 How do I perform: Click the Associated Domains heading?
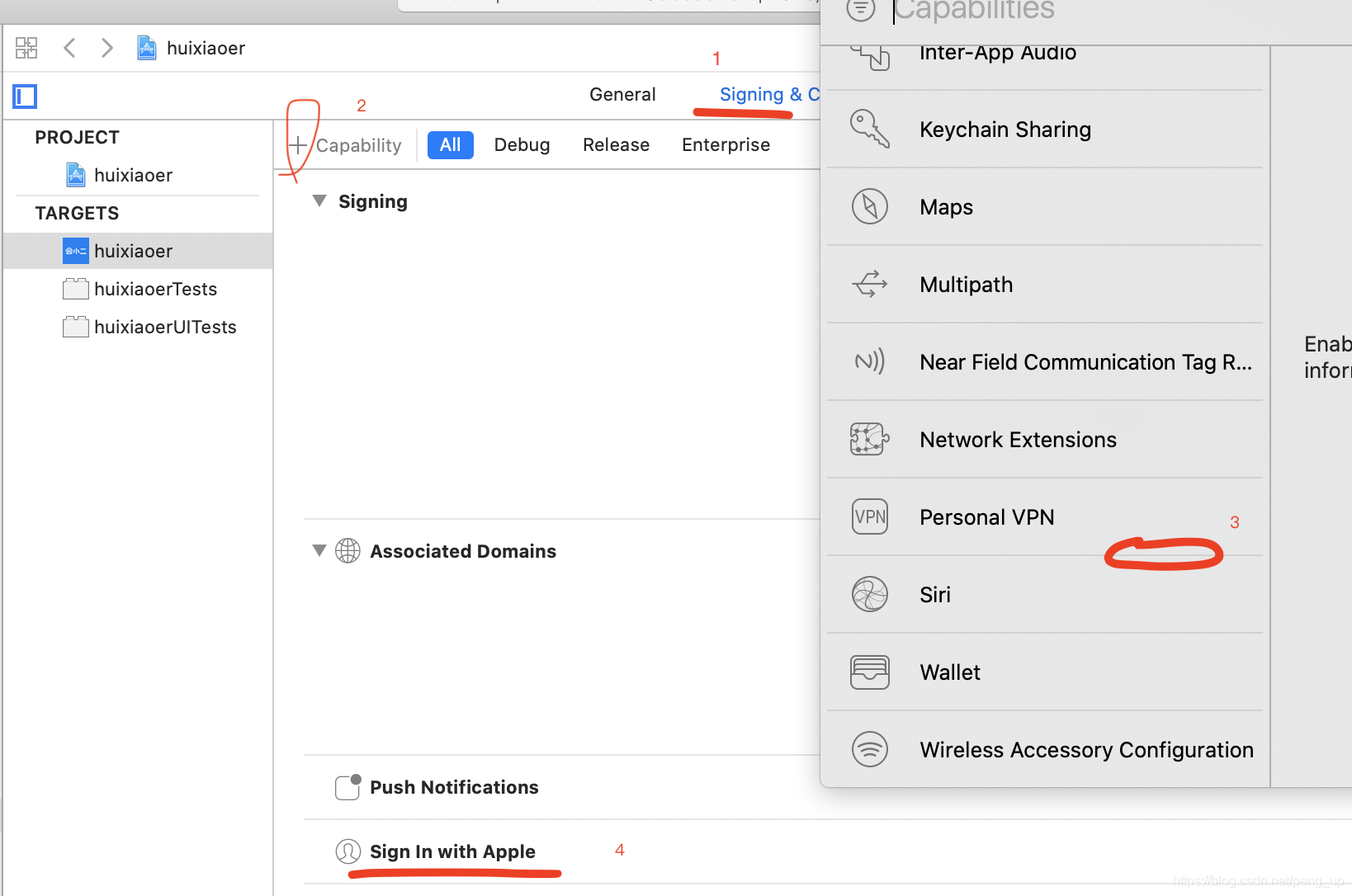(463, 551)
